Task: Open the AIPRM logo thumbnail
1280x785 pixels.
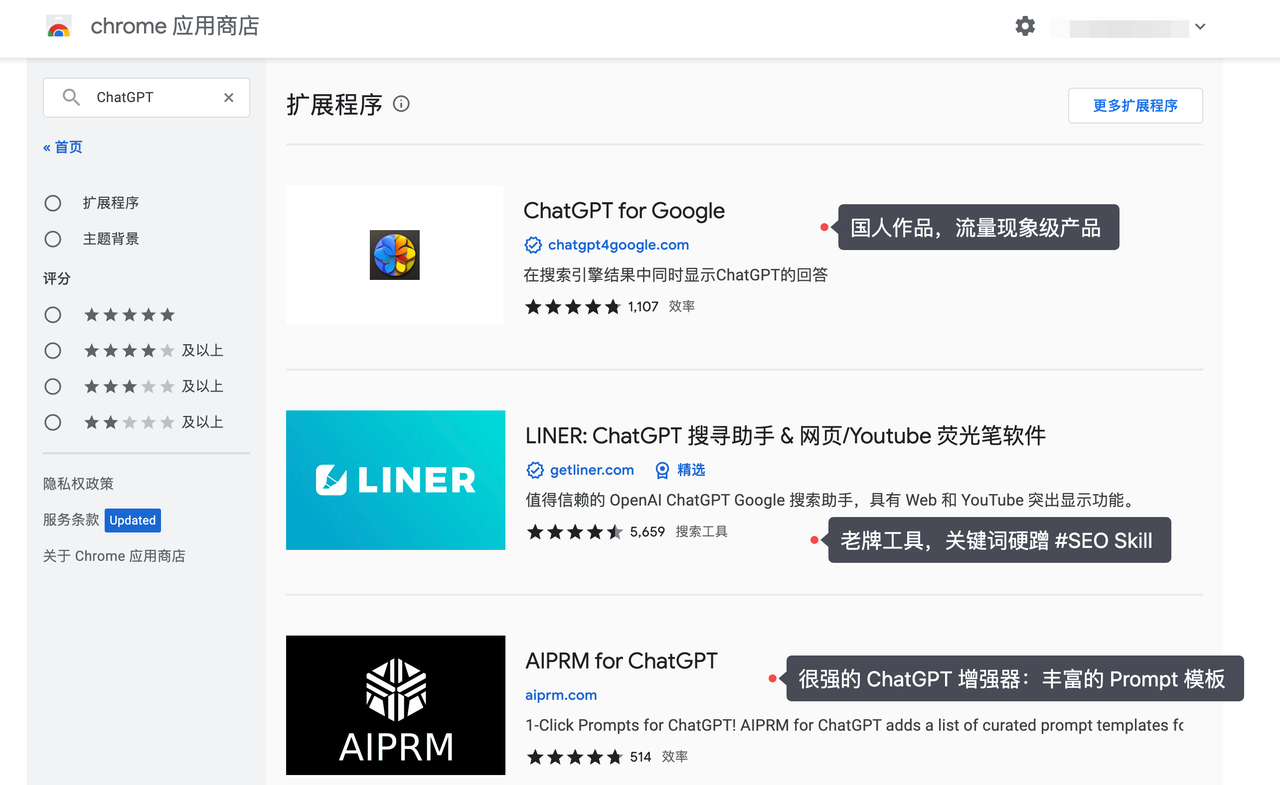Action: point(395,705)
